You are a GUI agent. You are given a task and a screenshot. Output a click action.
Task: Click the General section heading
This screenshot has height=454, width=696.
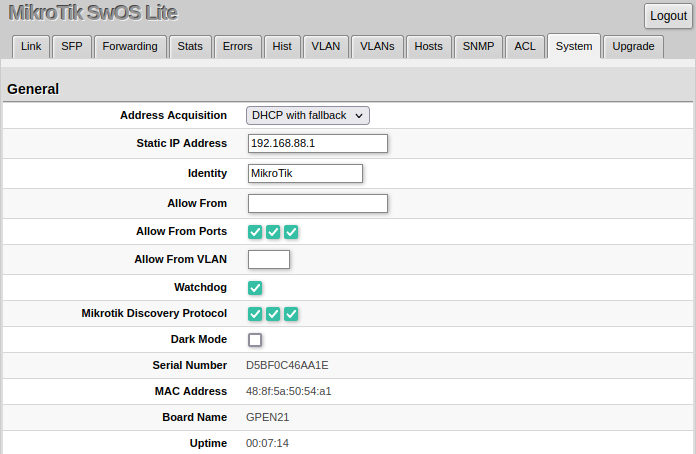pyautogui.click(x=33, y=89)
